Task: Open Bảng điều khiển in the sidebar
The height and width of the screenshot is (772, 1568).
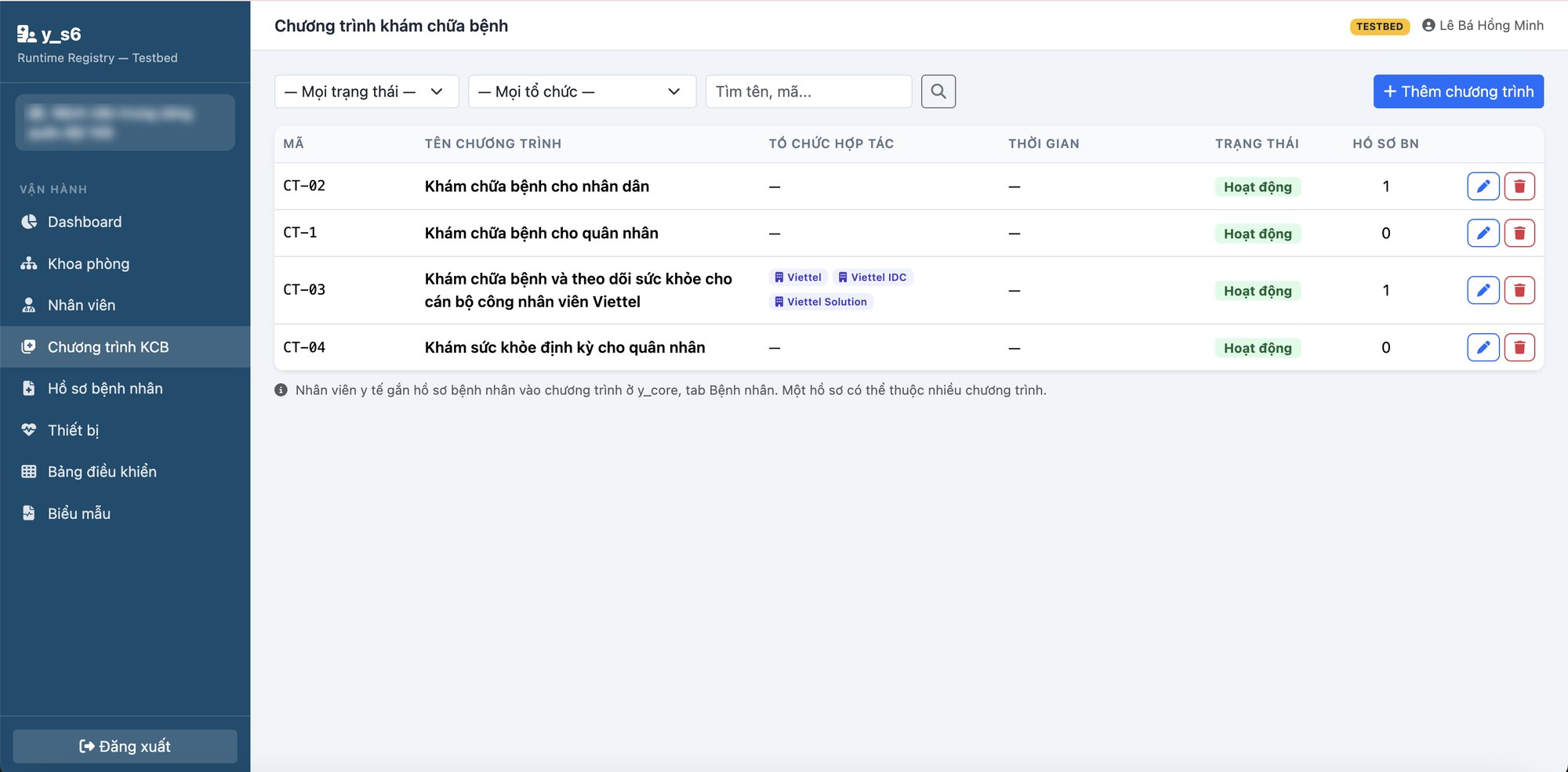Action: coord(125,471)
